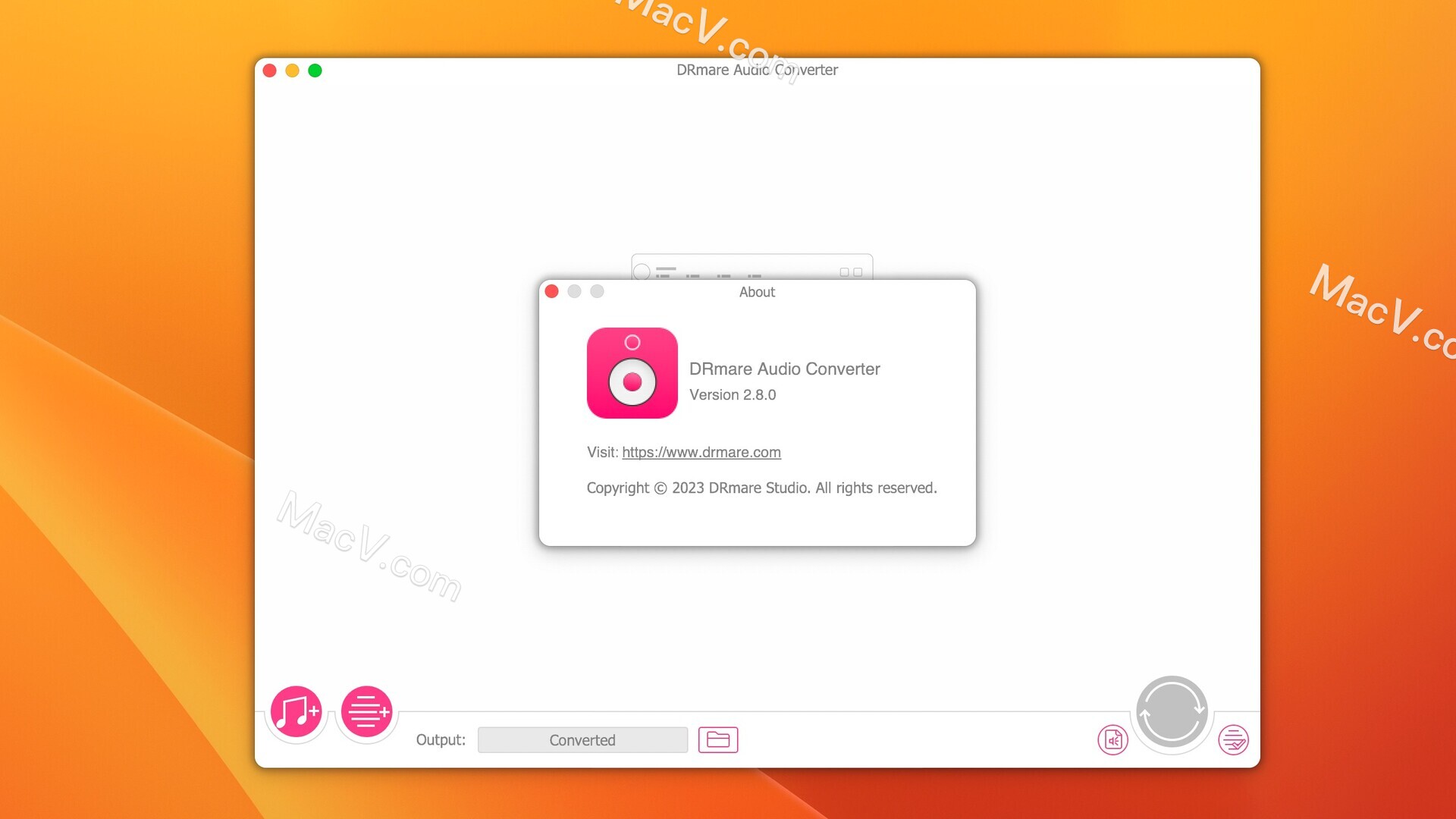Click the export/share icon bottom right
This screenshot has width=1456, height=819.
coord(1235,740)
